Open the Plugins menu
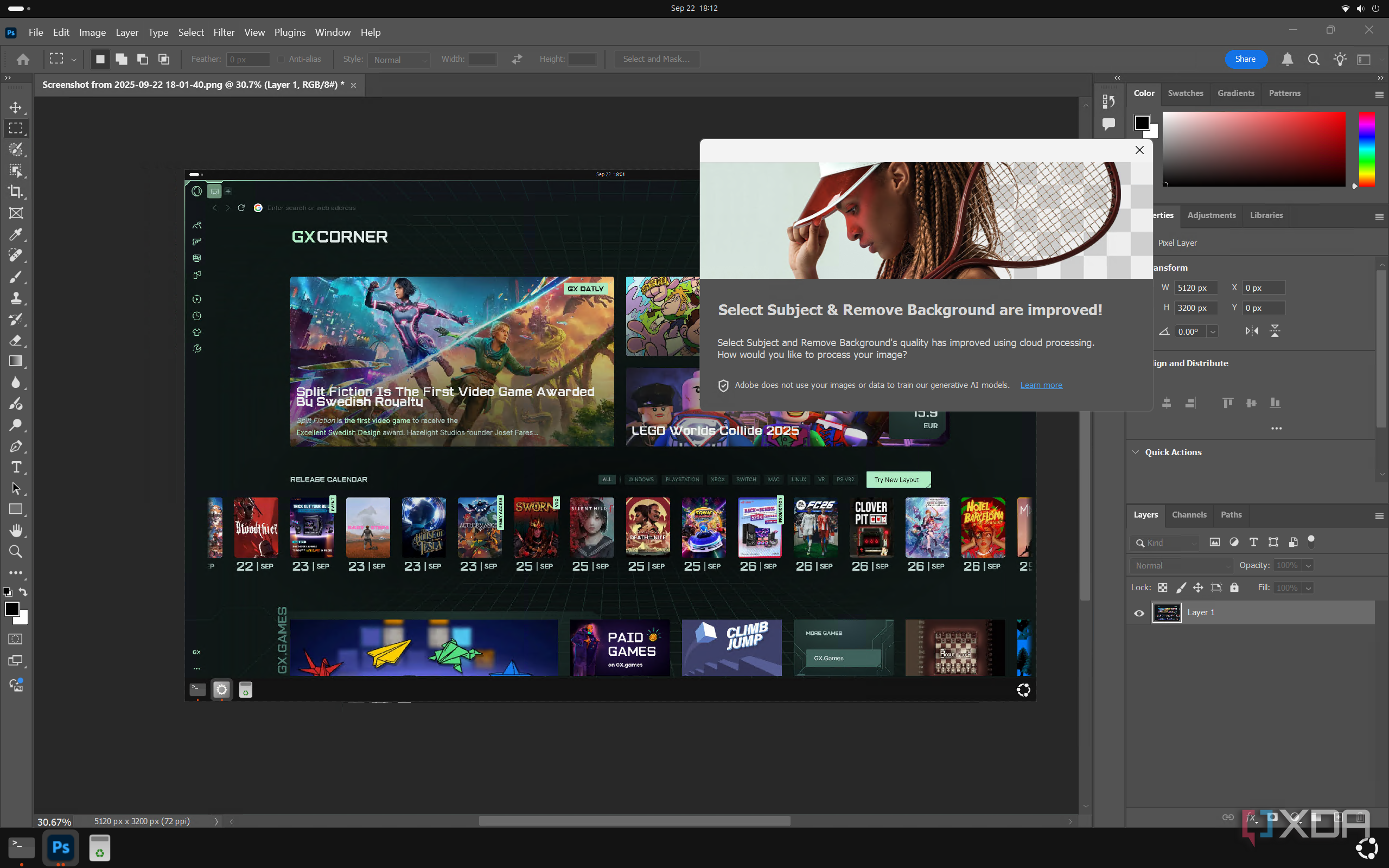Screen dimensions: 1389x868 tap(290, 32)
